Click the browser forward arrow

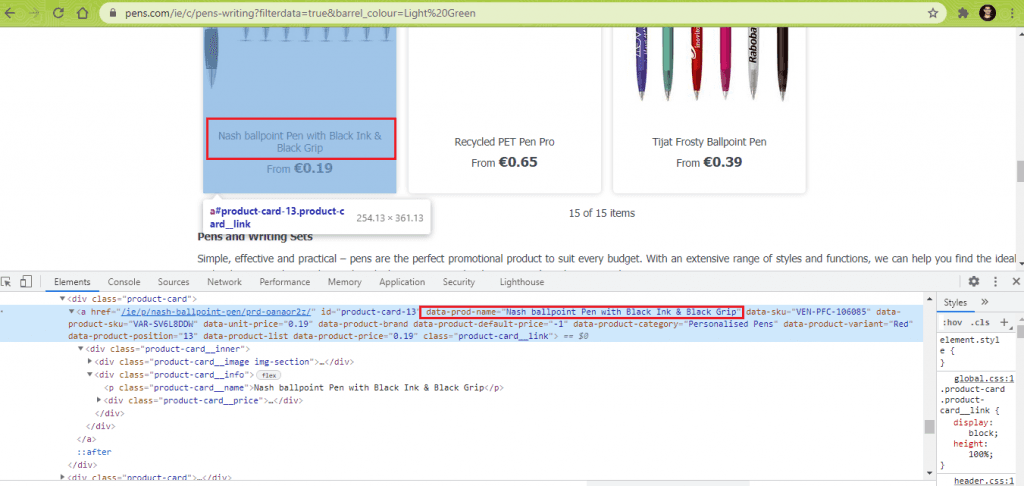pyautogui.click(x=35, y=13)
